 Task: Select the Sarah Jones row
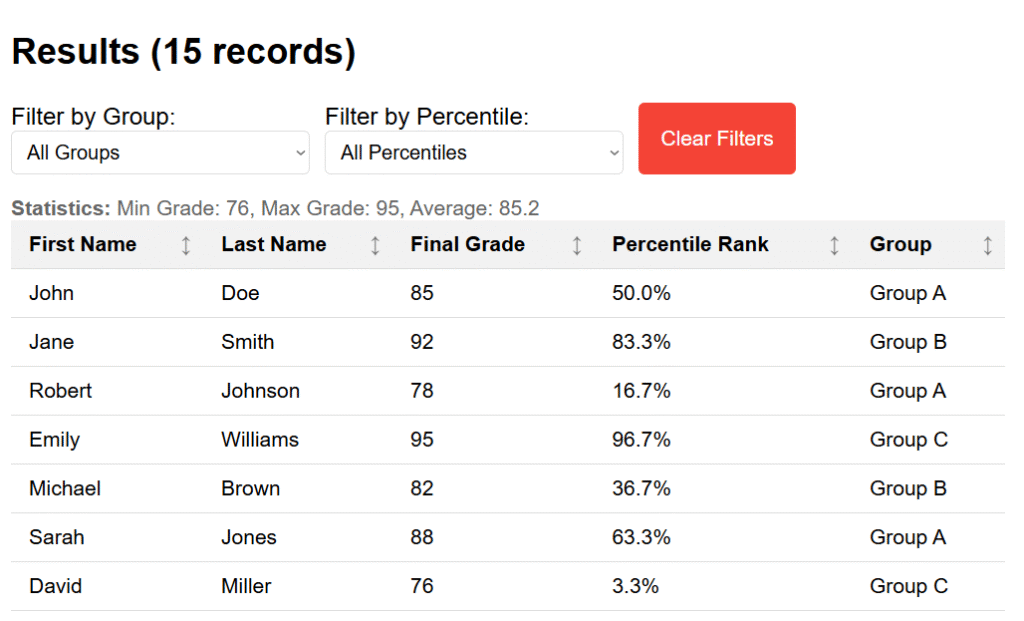[x=508, y=537]
